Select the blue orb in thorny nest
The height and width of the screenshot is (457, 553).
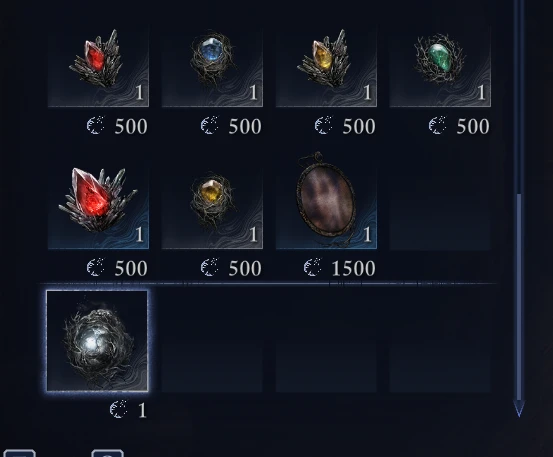212,66
